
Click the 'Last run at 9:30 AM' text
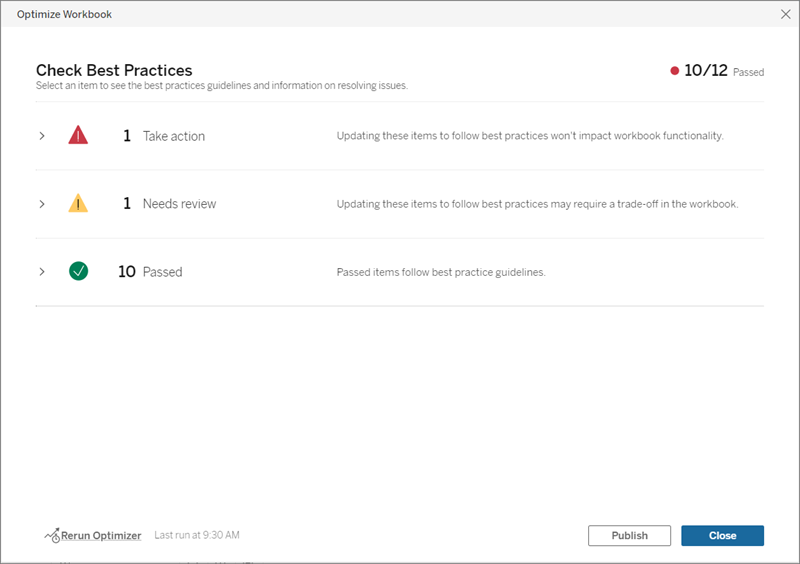[197, 536]
